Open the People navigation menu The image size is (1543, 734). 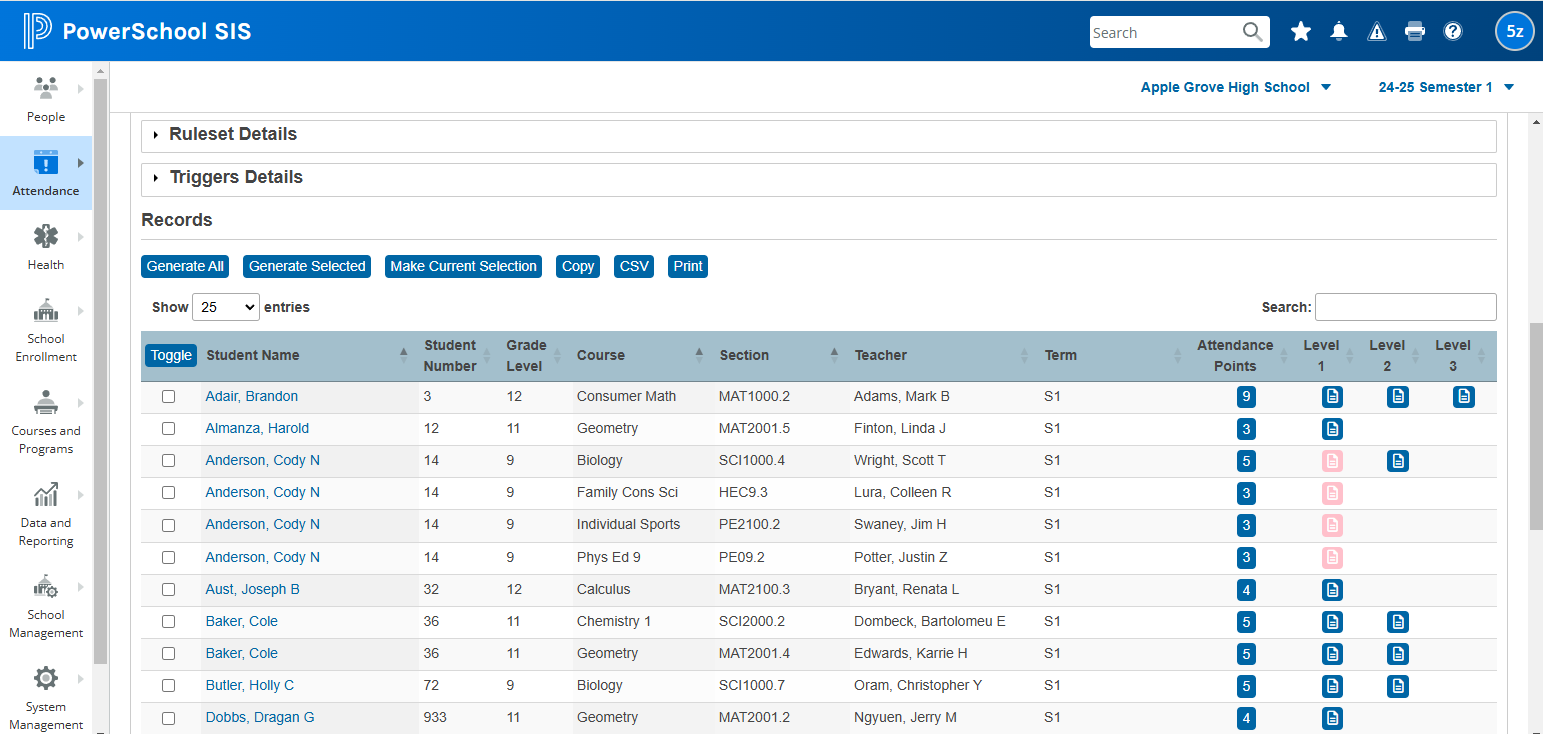pyautogui.click(x=46, y=99)
